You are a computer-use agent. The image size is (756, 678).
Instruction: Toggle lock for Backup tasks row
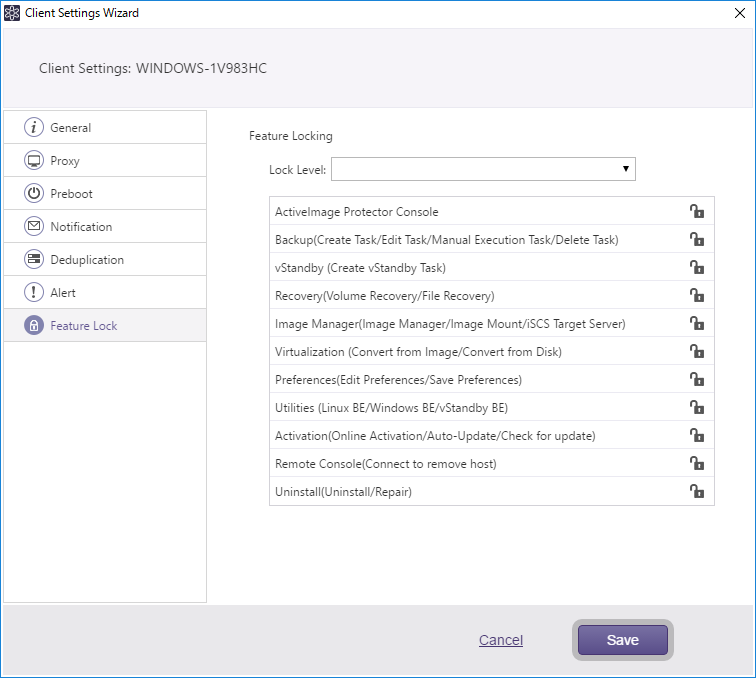pyautogui.click(x=697, y=239)
